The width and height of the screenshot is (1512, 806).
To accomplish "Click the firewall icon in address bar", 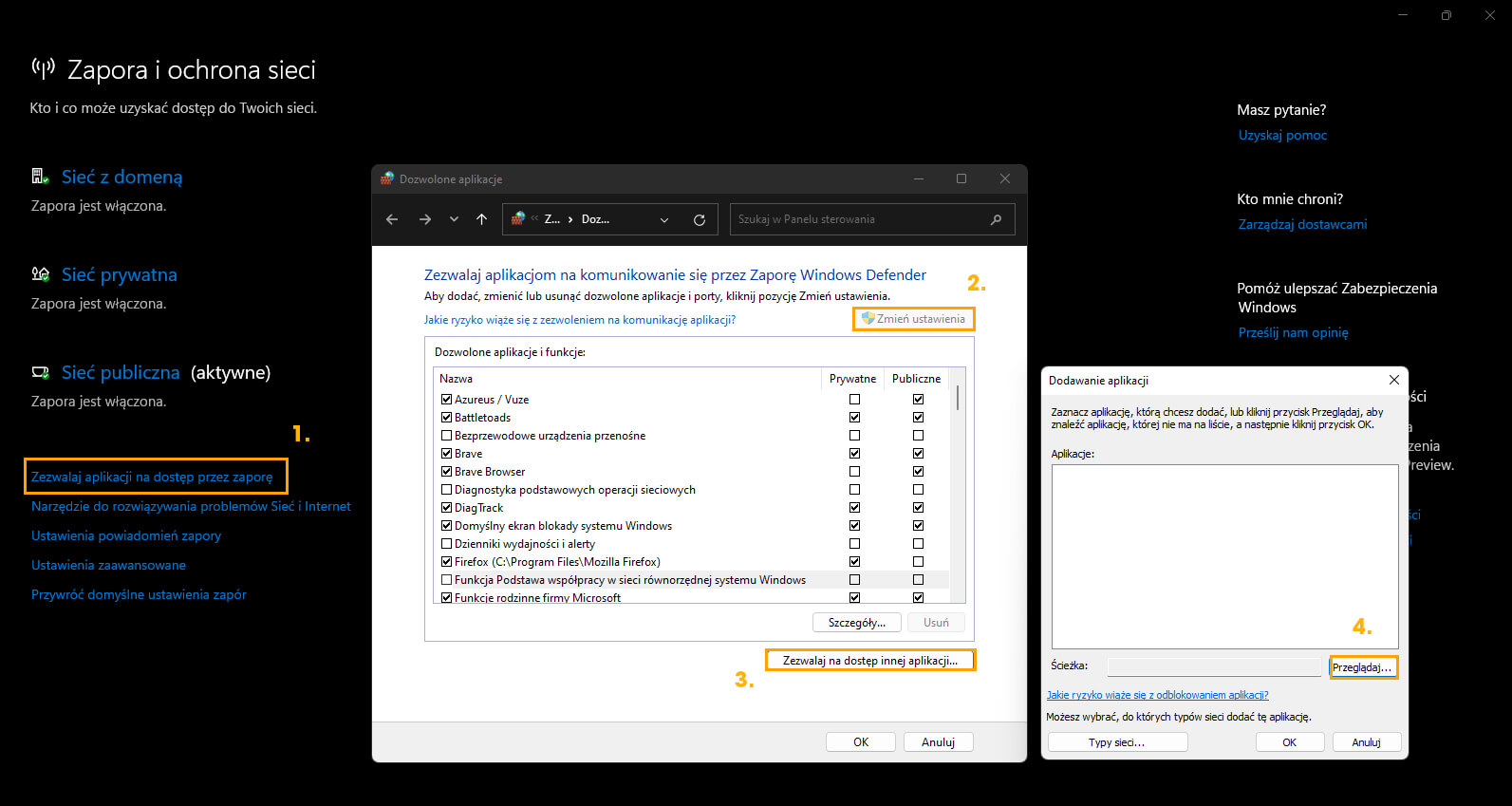I will coord(518,218).
